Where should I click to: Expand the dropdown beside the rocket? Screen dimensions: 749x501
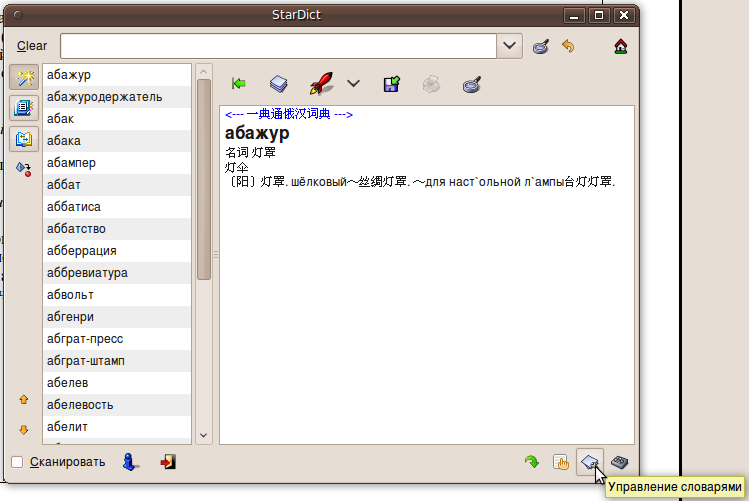pyautogui.click(x=353, y=84)
